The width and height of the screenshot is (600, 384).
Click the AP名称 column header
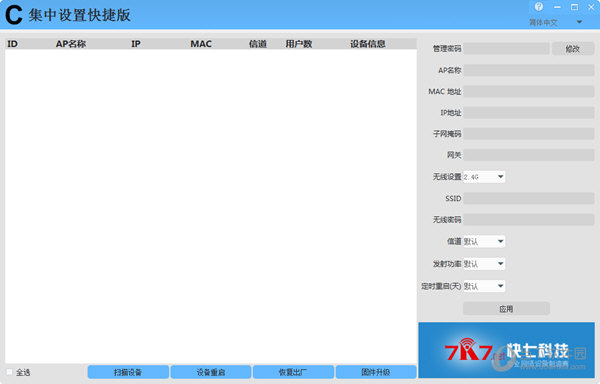click(71, 44)
